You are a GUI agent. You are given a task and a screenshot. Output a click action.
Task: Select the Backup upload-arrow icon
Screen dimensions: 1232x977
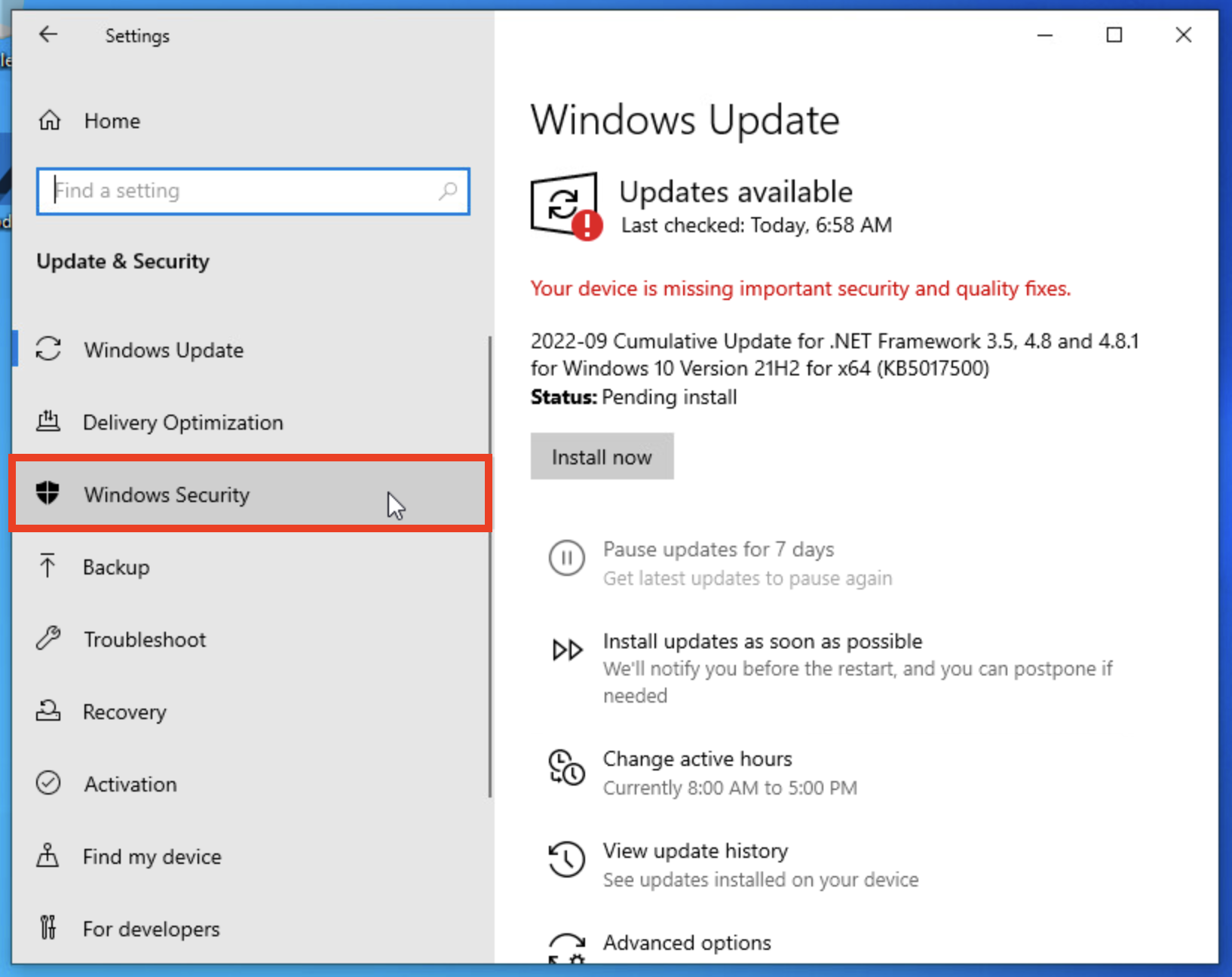(48, 566)
